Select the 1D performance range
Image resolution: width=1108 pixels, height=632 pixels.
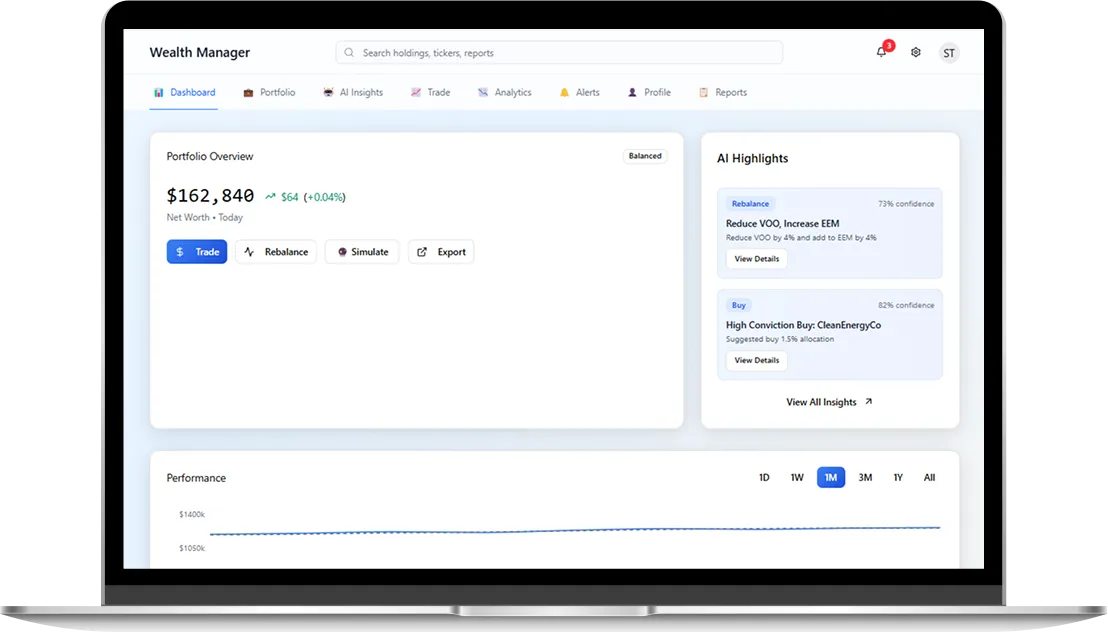(764, 478)
